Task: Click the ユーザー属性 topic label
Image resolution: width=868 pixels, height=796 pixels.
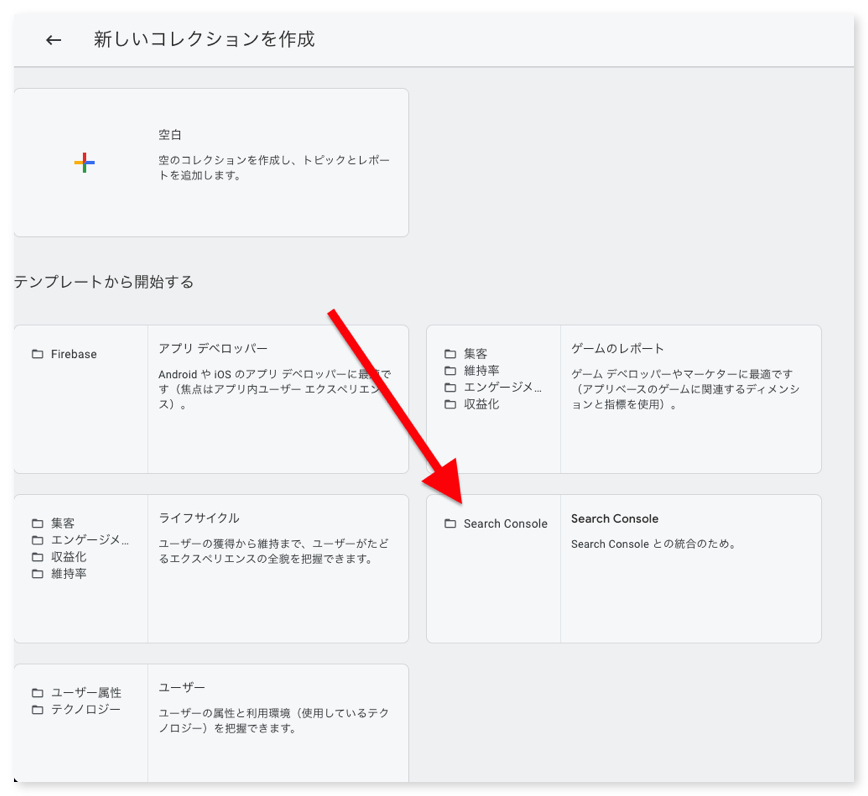Action: pyautogui.click(x=86, y=693)
